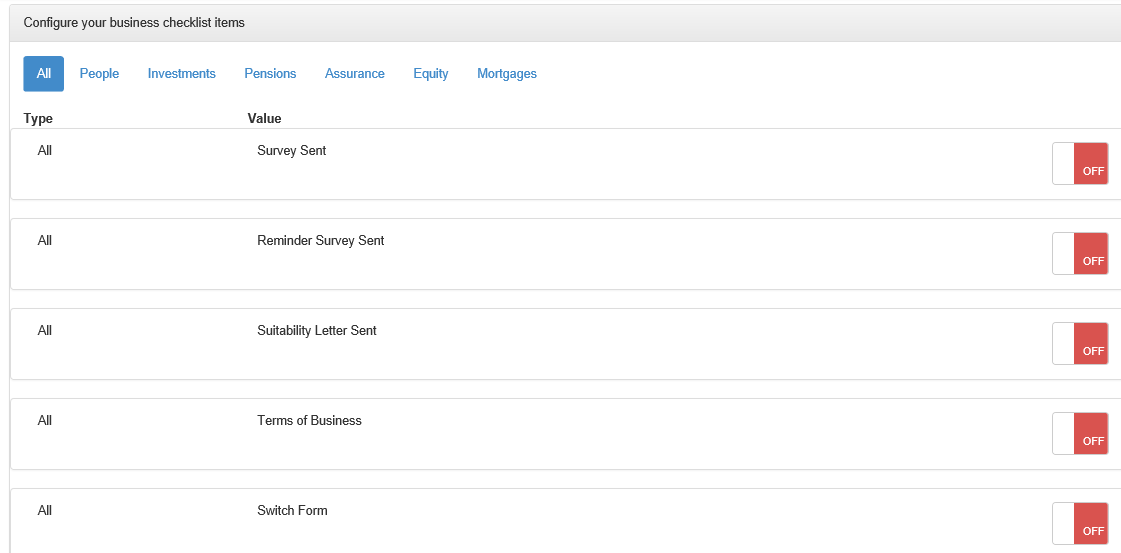Enable the Terms of Business switch
Viewport: 1121px width, 553px height.
point(1080,433)
